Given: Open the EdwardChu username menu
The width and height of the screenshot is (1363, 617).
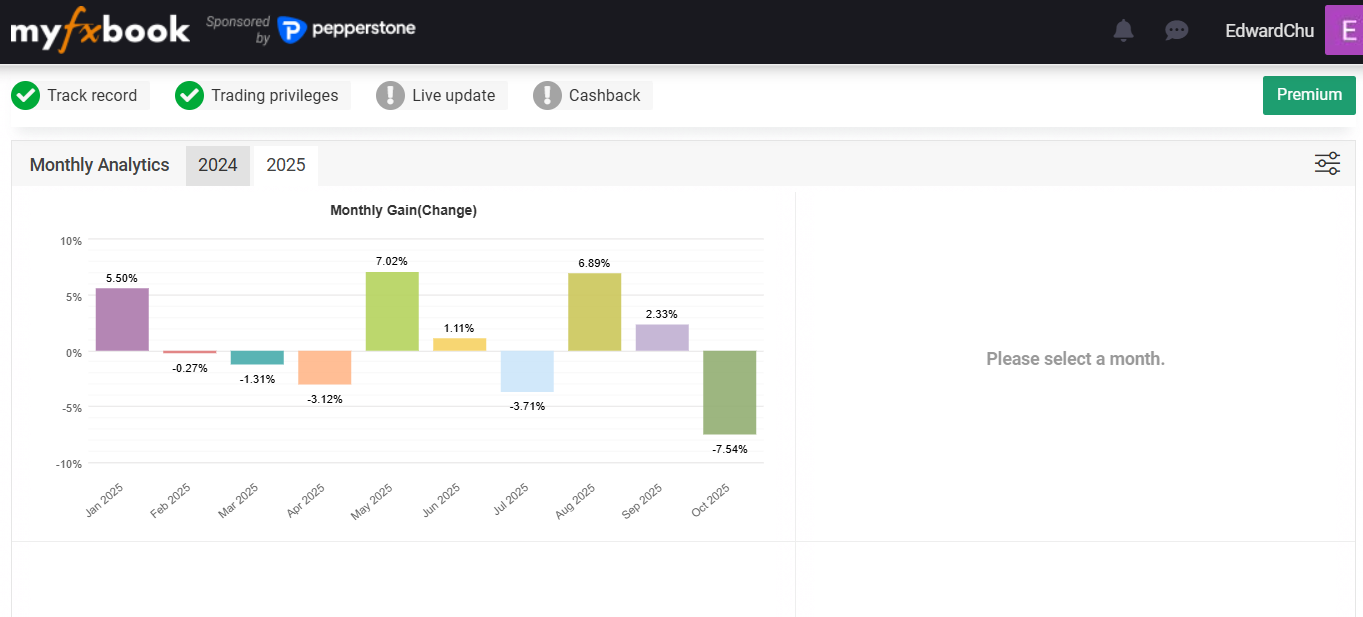Looking at the screenshot, I should 1269,31.
